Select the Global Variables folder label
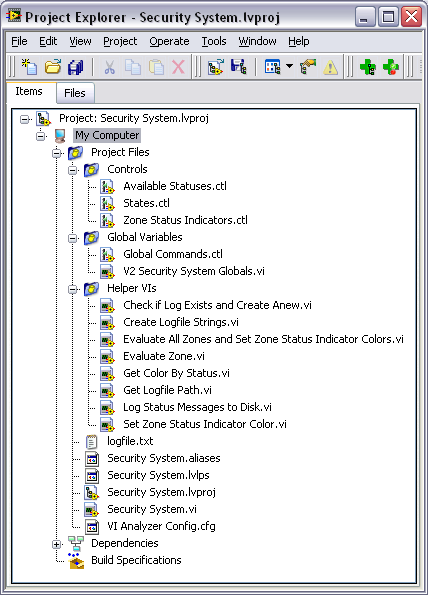 145,237
